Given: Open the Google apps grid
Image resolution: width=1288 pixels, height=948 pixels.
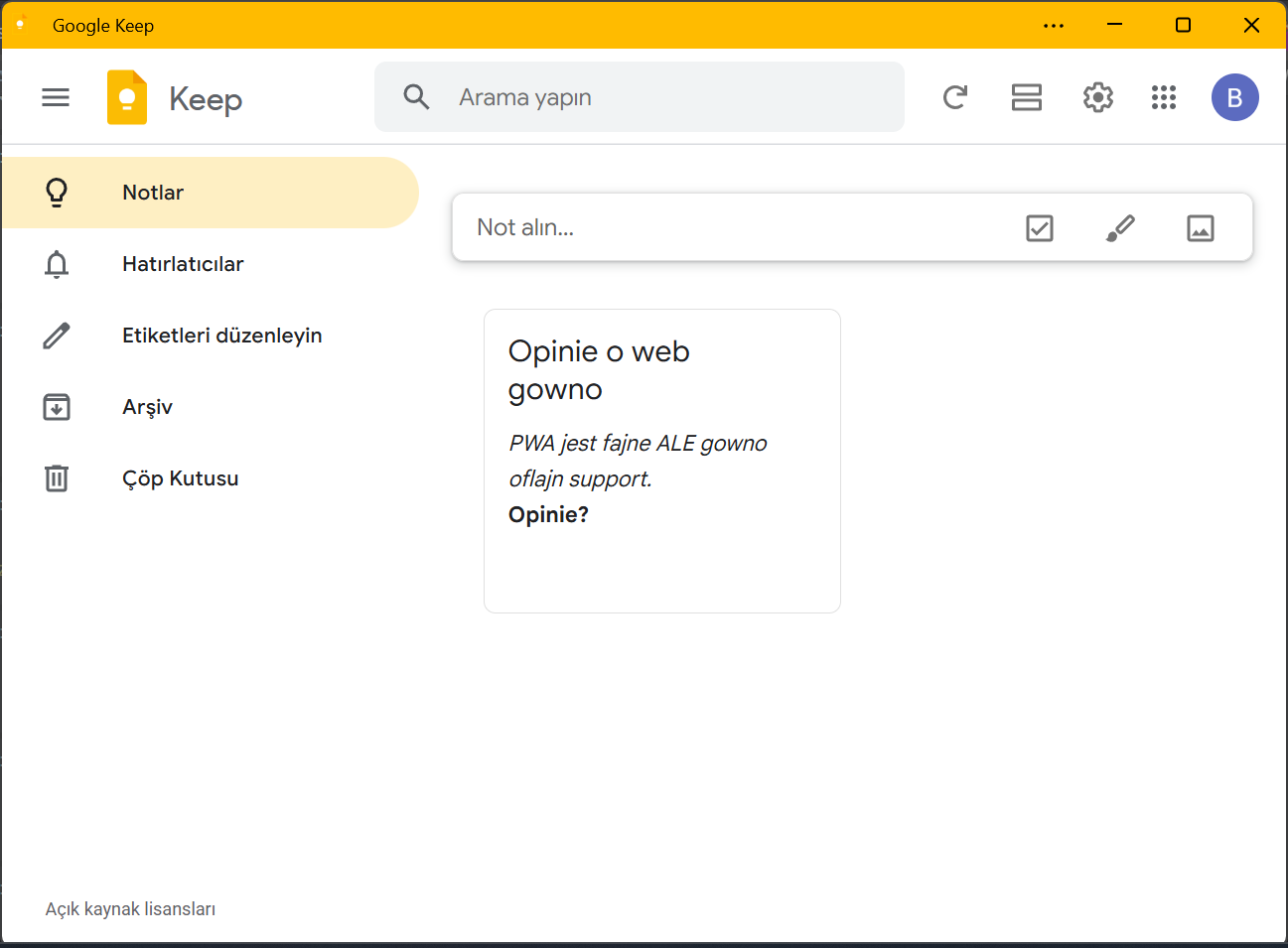Looking at the screenshot, I should click(x=1164, y=97).
